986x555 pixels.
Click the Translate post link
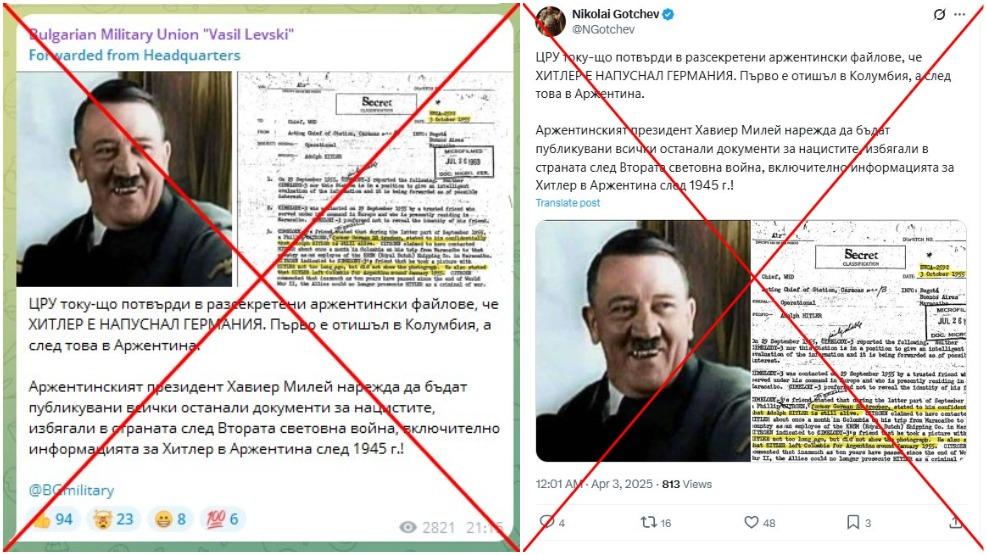coord(567,202)
